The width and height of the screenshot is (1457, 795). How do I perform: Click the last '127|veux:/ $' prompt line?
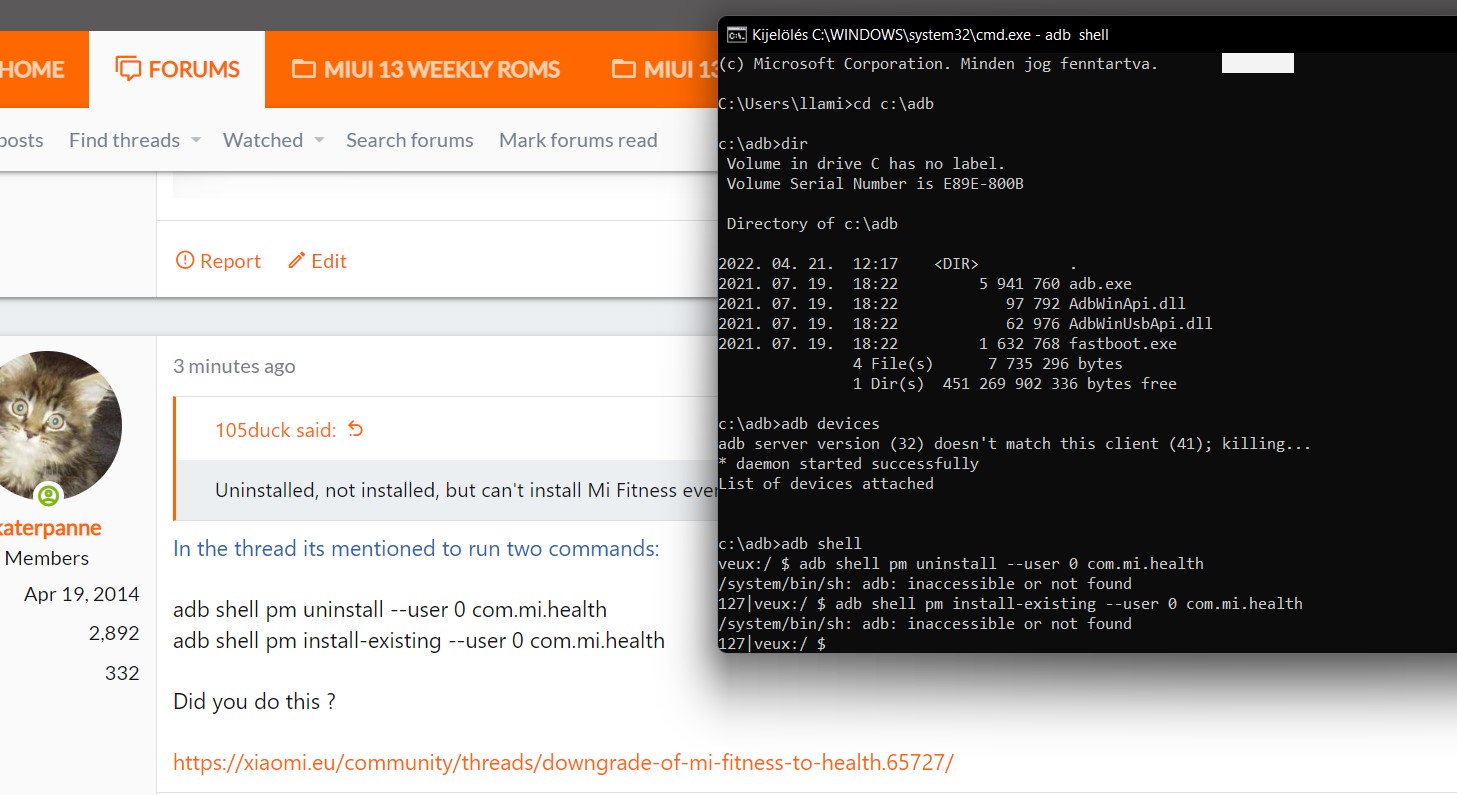coord(772,644)
